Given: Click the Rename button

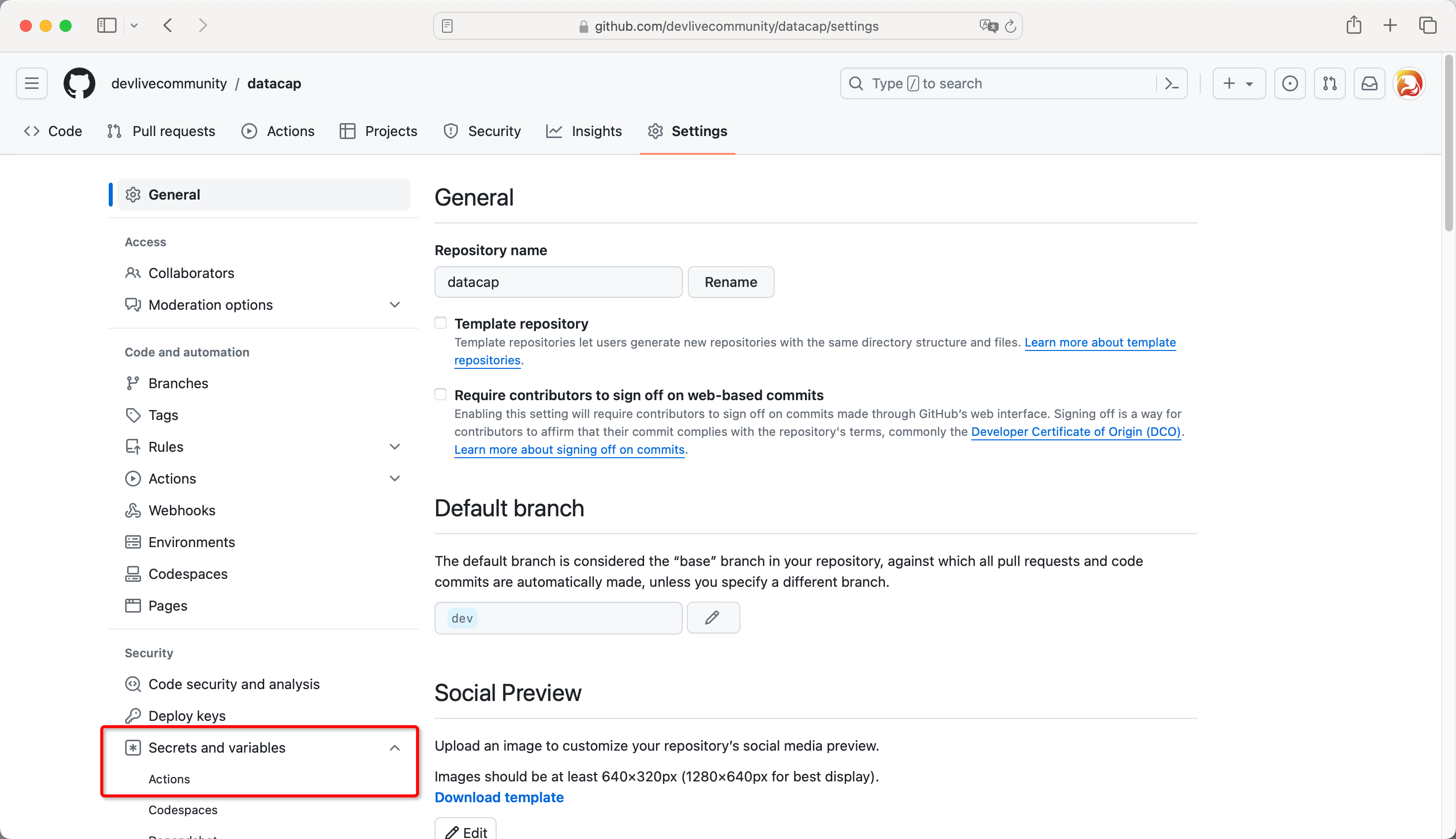Looking at the screenshot, I should tap(730, 282).
